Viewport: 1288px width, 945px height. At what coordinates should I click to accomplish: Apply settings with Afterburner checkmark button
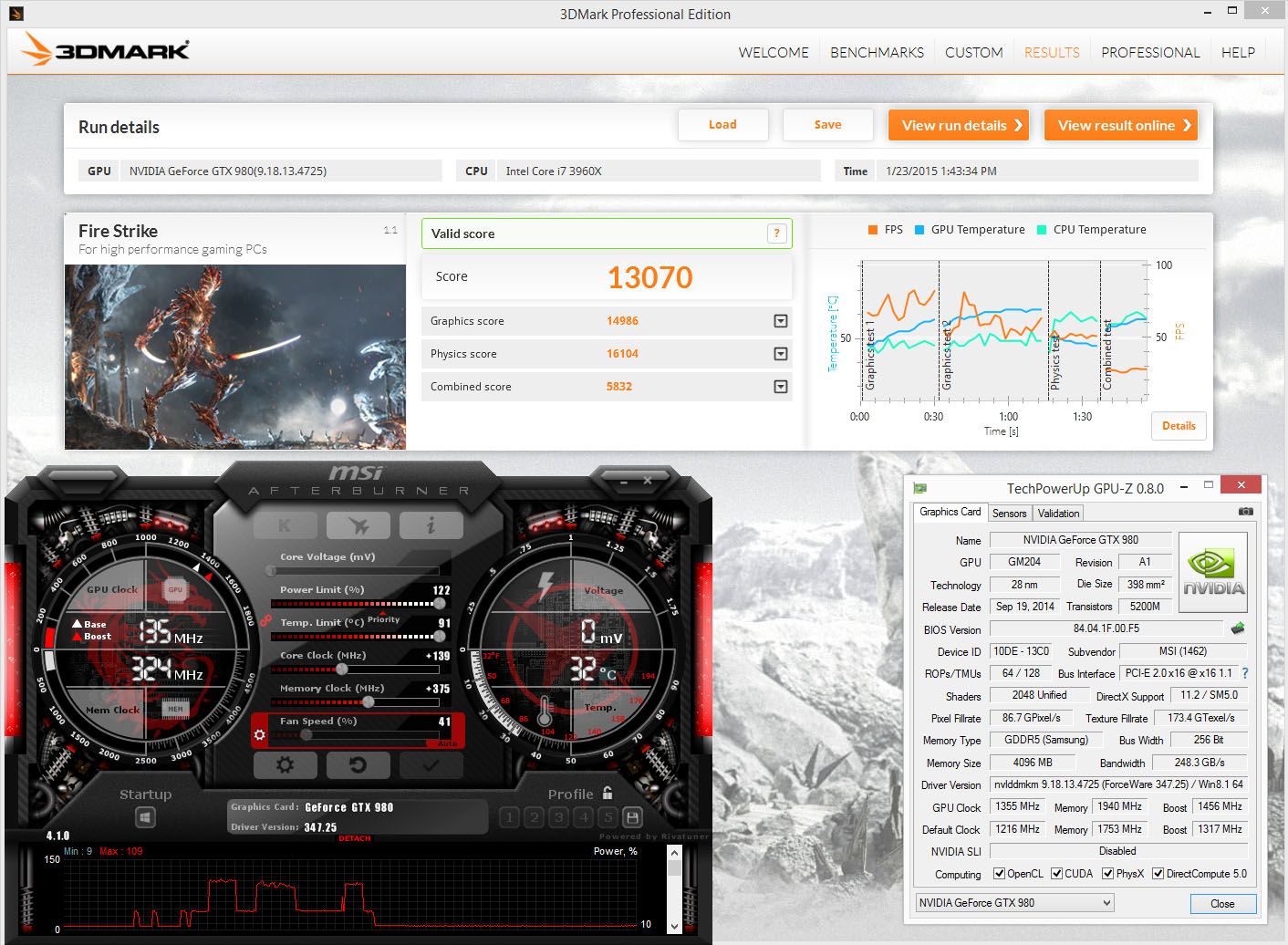431,764
